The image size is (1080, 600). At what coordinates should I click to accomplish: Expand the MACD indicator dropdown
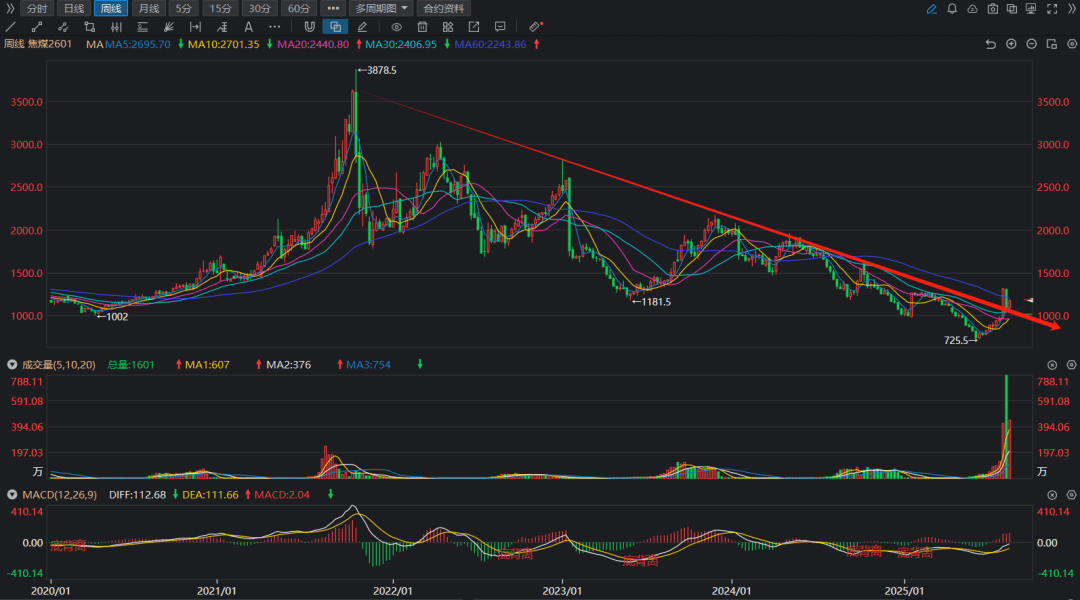(x=12, y=495)
